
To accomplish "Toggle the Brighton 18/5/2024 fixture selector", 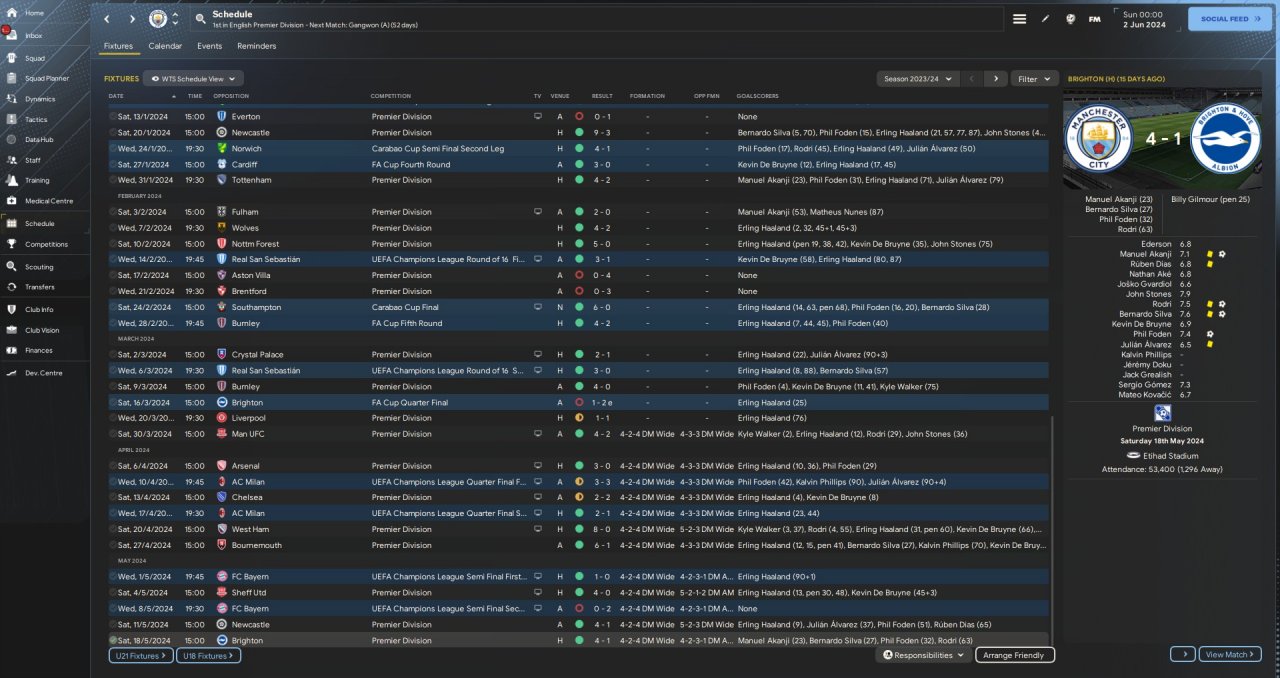I will point(113,640).
